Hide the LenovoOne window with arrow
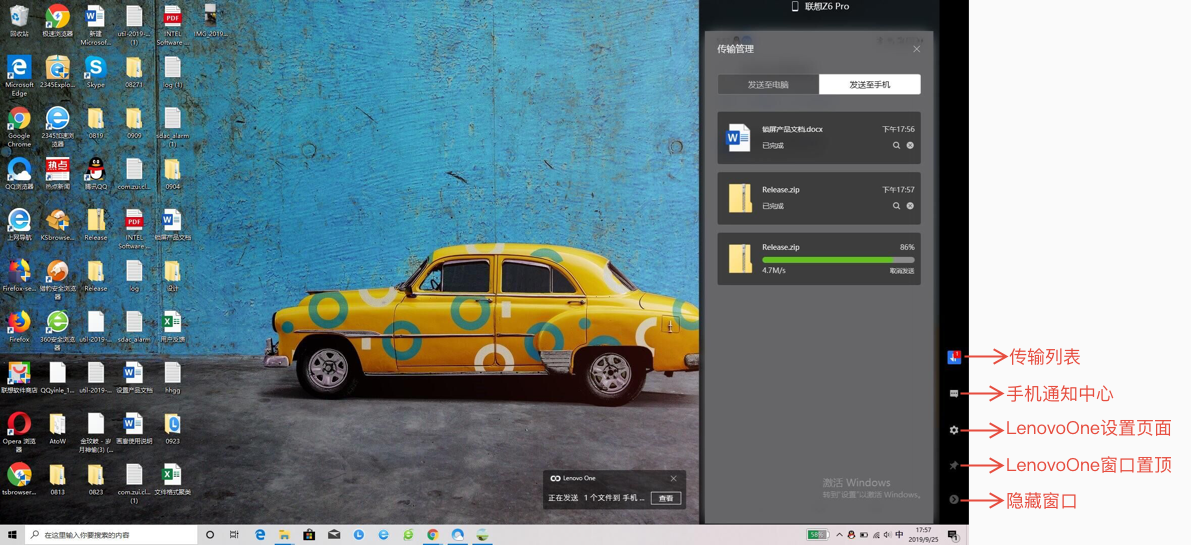This screenshot has height=545, width=1191. [x=954, y=500]
